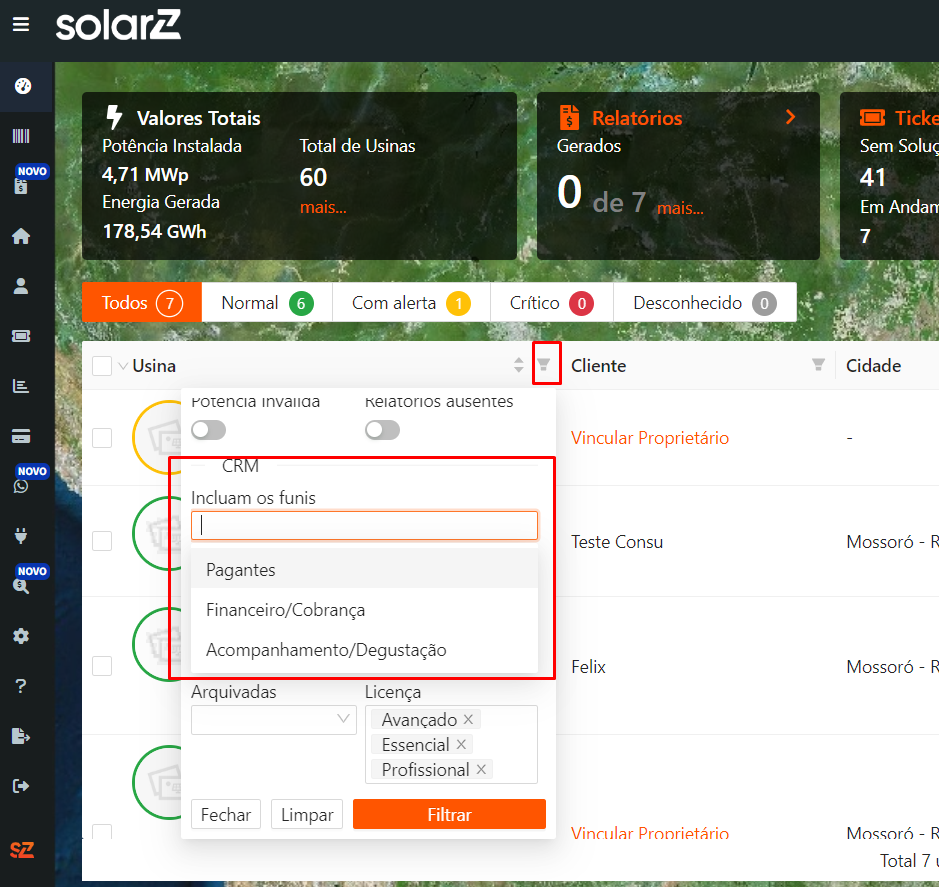Open the WhatsApp icon in sidebar
This screenshot has height=887, width=939.
21,486
